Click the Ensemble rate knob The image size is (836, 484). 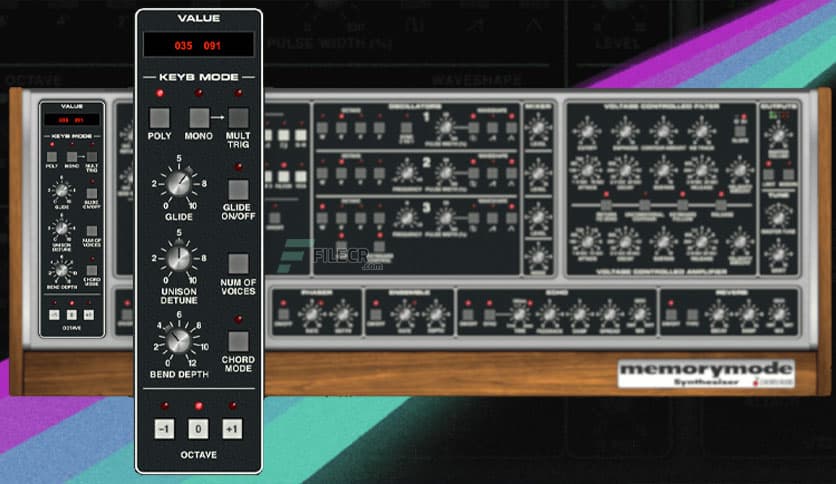405,314
